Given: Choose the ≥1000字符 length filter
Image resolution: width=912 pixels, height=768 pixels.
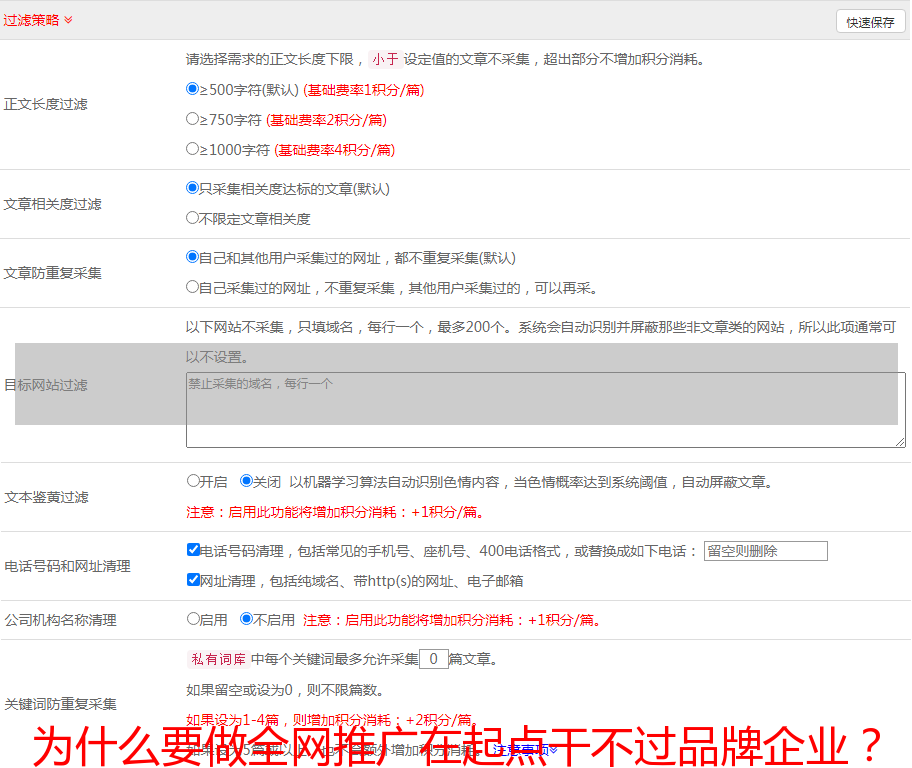Looking at the screenshot, I should coord(193,149).
